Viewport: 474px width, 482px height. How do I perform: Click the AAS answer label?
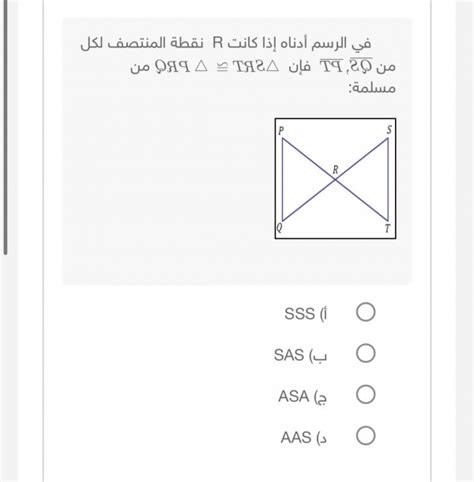tap(304, 437)
